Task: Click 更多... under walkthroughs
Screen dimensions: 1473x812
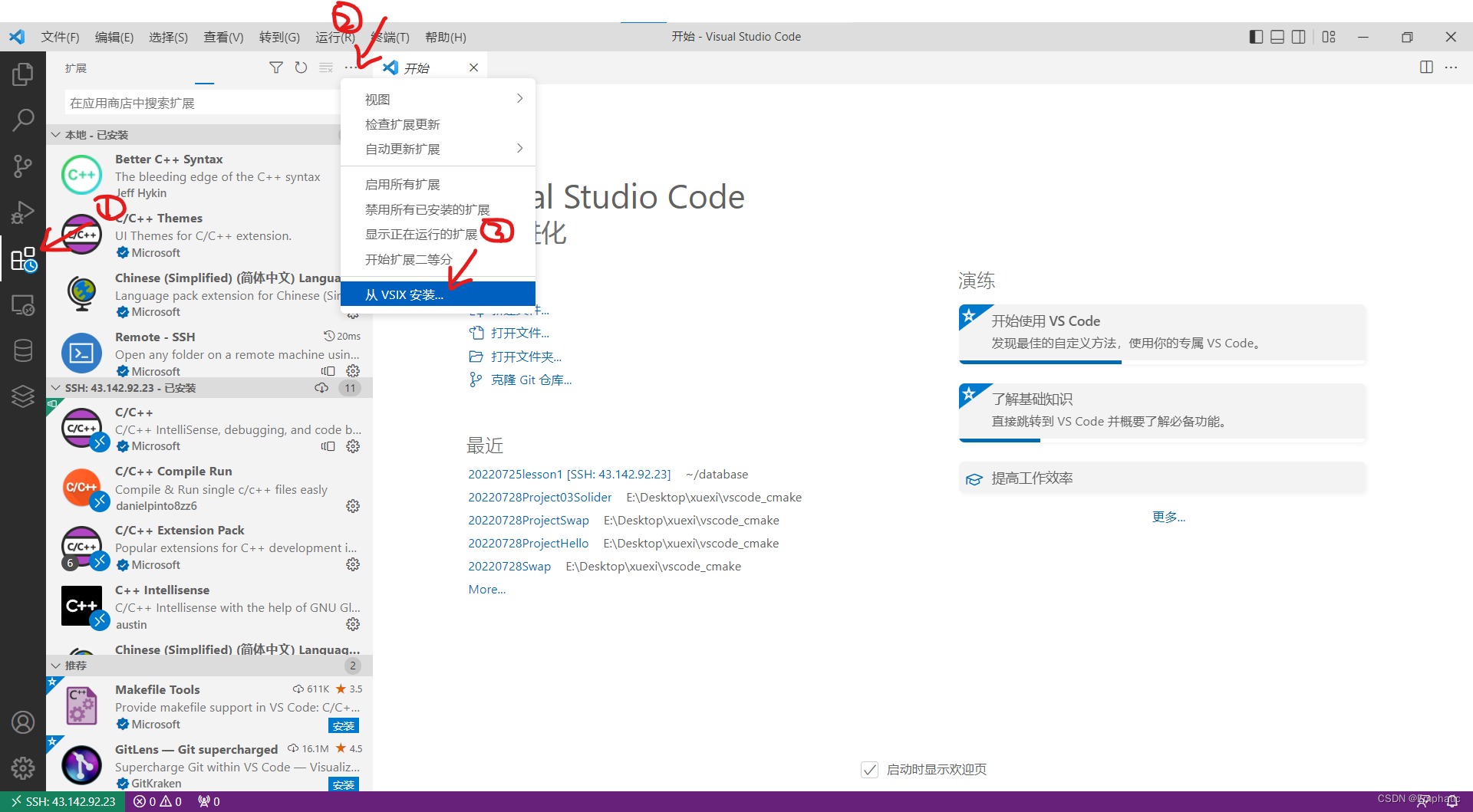Action: 1168,517
